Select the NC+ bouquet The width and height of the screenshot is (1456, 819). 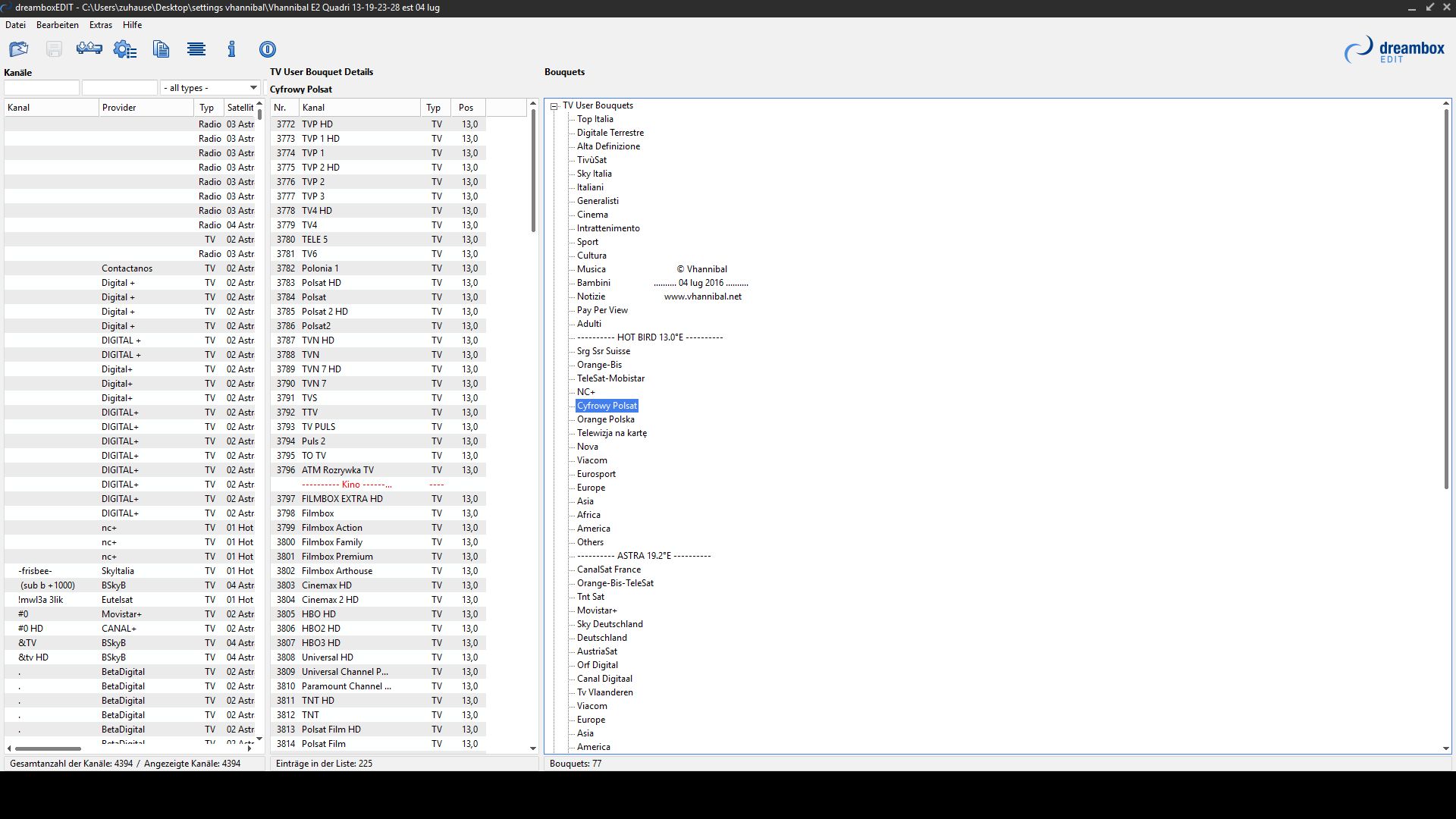tap(586, 392)
